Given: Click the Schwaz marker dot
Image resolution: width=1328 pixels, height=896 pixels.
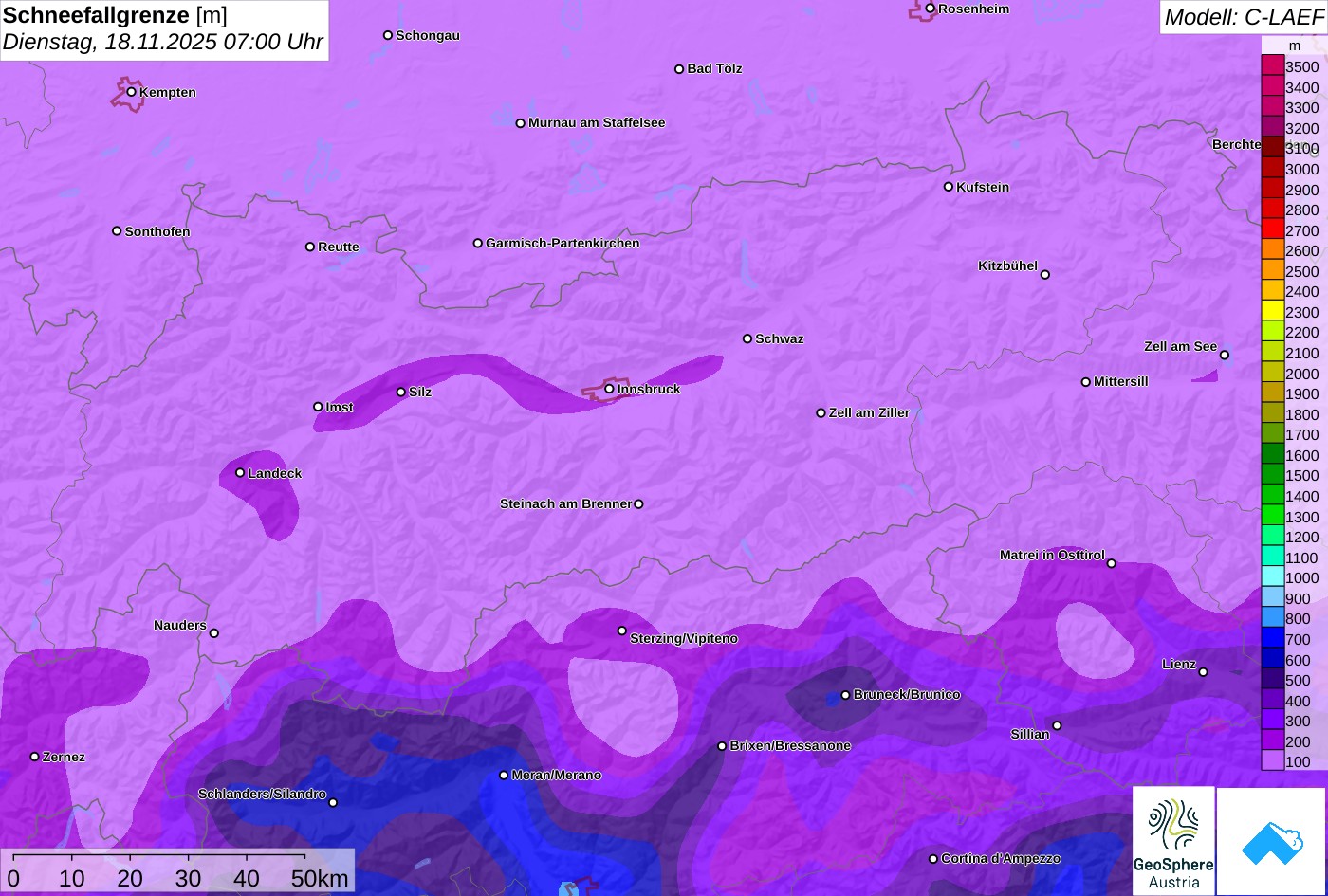Looking at the screenshot, I should click(x=747, y=338).
